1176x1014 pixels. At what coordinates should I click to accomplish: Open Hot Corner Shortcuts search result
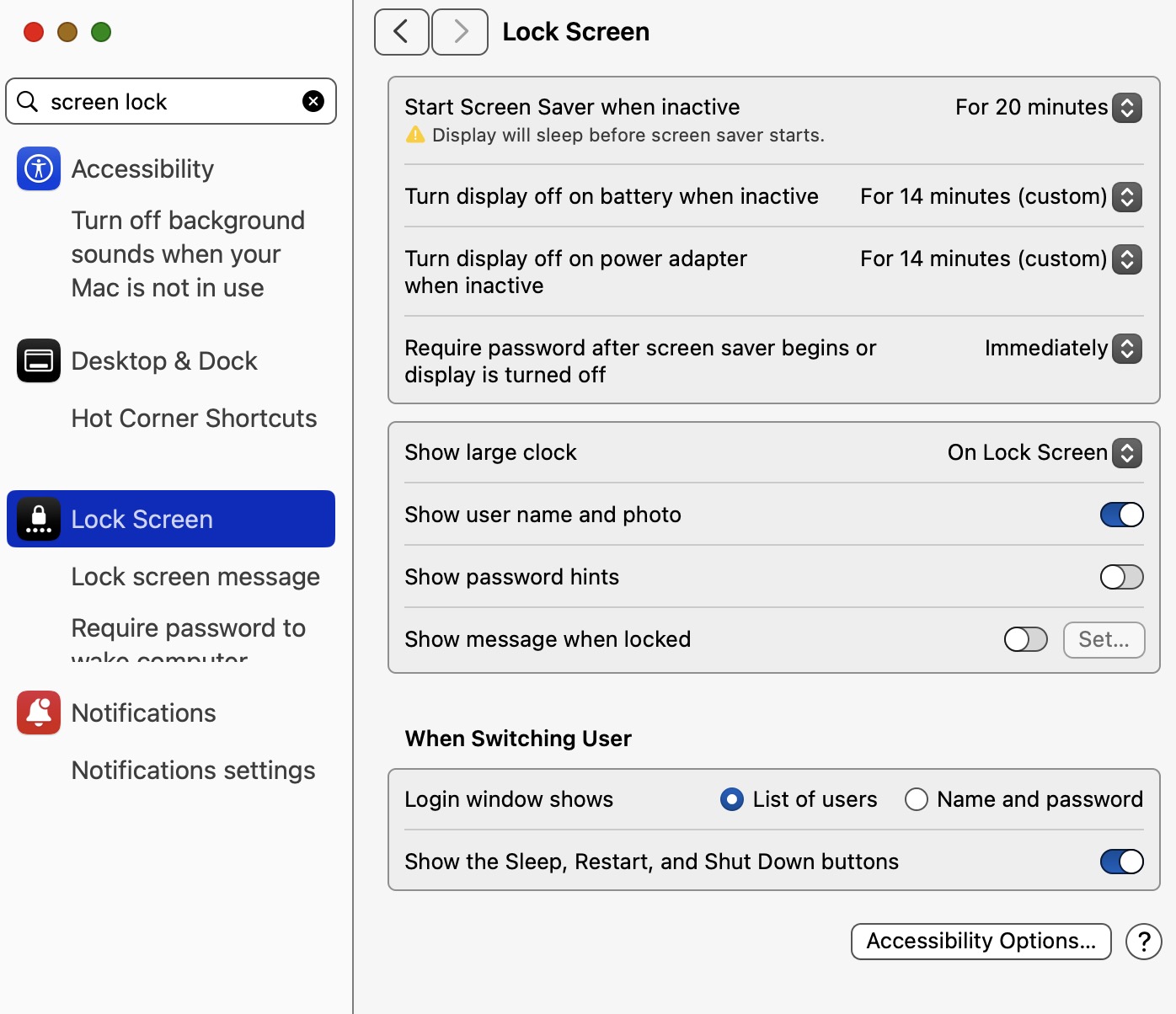194,419
